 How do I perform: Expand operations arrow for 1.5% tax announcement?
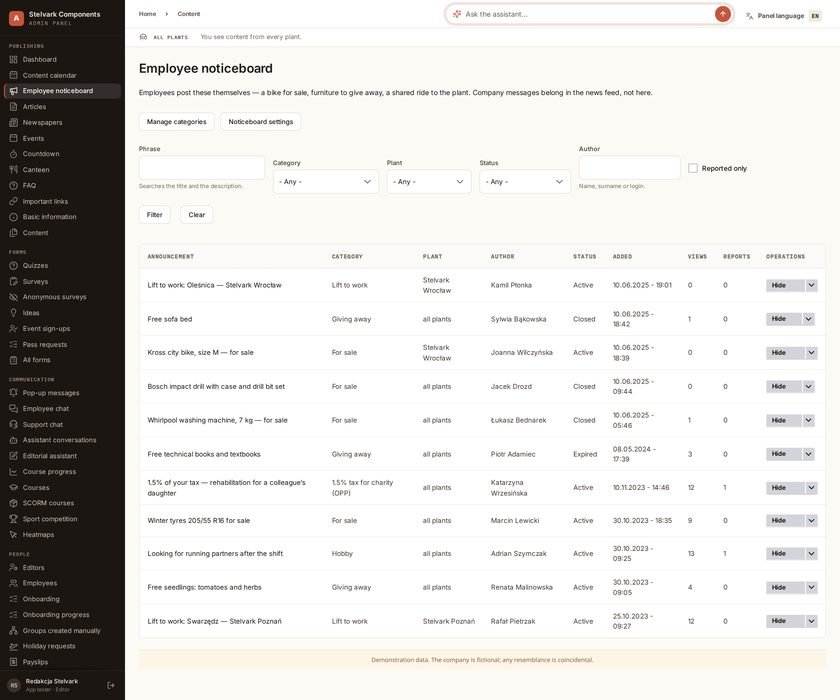point(812,488)
